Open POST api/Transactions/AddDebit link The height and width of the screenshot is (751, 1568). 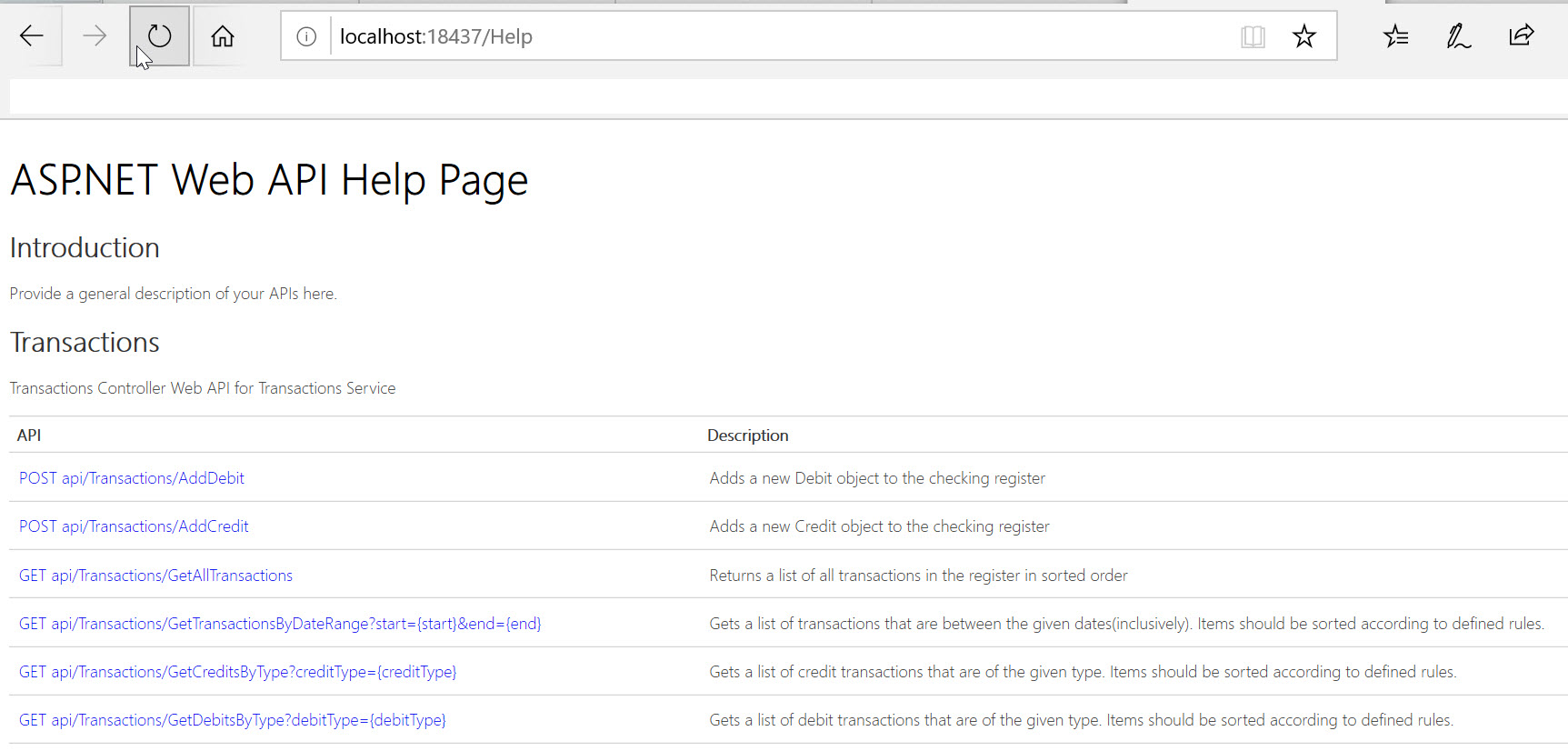(x=132, y=478)
